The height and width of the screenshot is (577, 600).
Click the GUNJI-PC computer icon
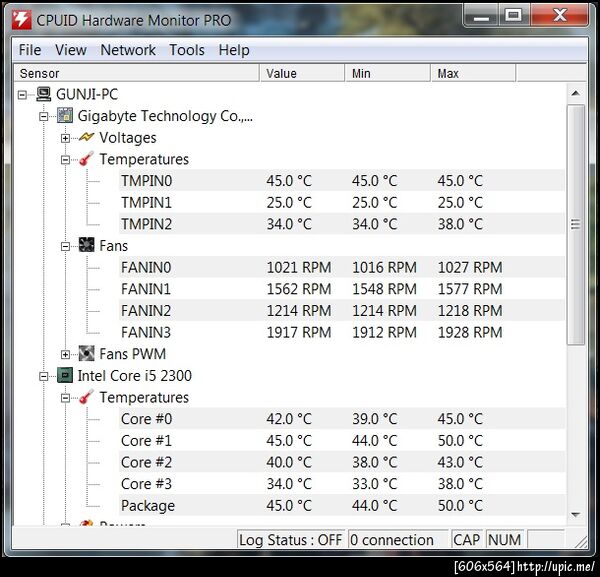[x=44, y=94]
